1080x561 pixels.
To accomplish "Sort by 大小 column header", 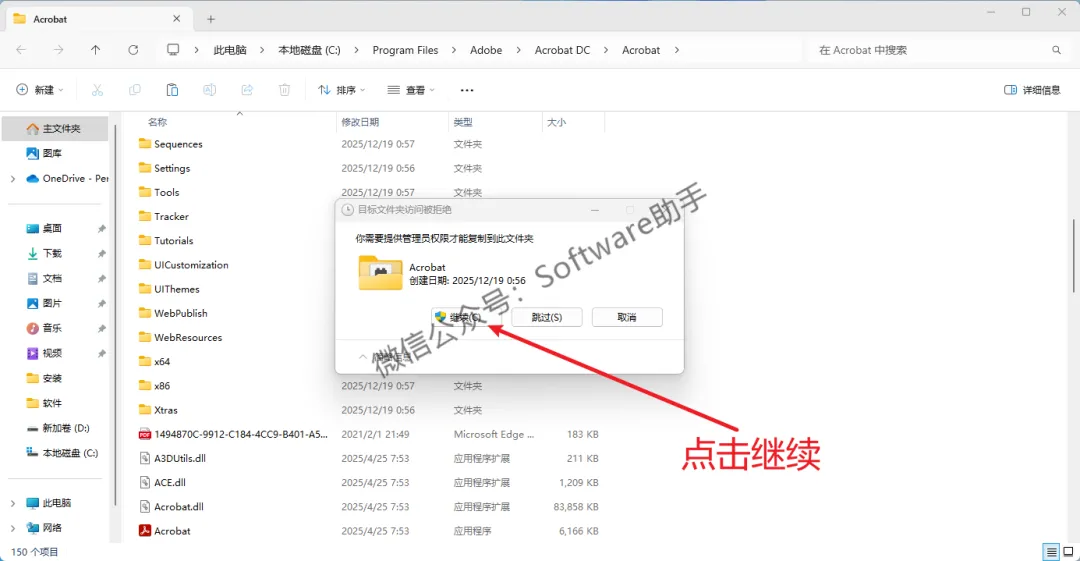I will (557, 122).
